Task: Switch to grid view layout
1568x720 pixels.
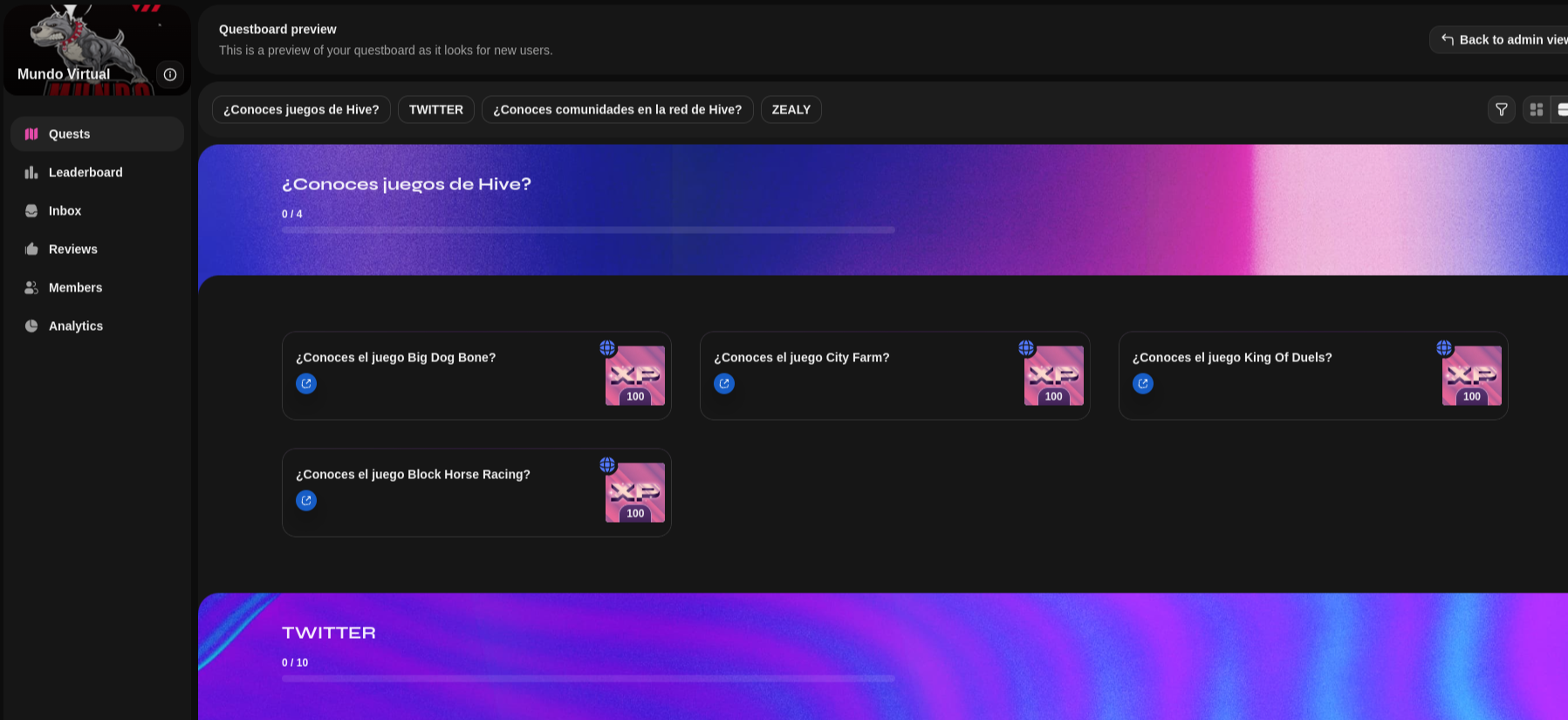Action: point(1537,109)
